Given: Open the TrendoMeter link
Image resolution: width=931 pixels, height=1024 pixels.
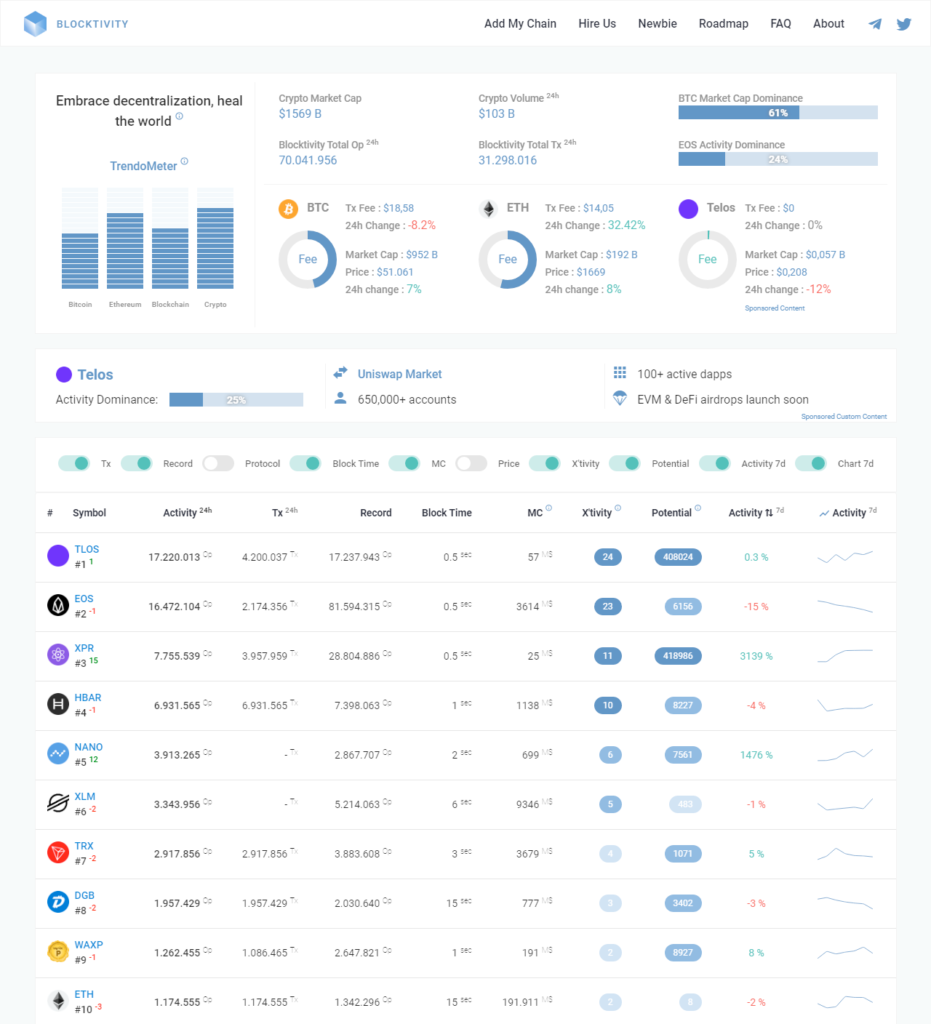Looking at the screenshot, I should [x=143, y=166].
